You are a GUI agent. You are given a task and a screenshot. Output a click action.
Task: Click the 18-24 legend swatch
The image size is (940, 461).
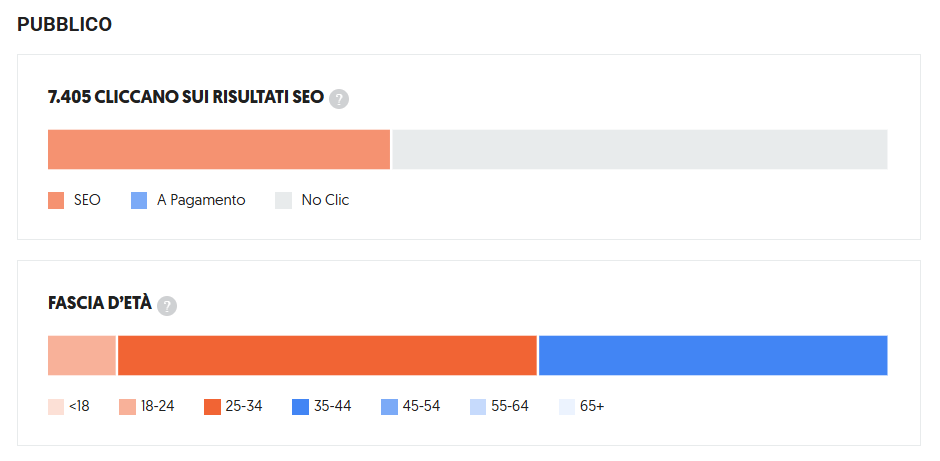(128, 407)
